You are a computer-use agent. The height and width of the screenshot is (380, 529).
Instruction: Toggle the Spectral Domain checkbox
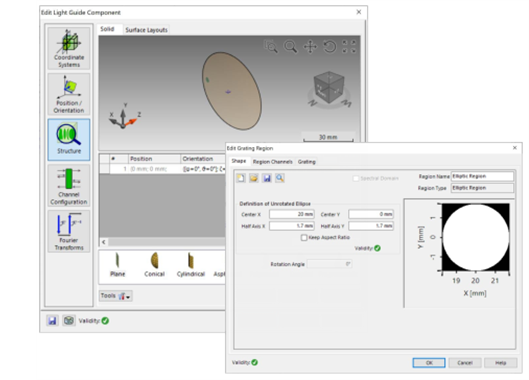[x=356, y=178]
